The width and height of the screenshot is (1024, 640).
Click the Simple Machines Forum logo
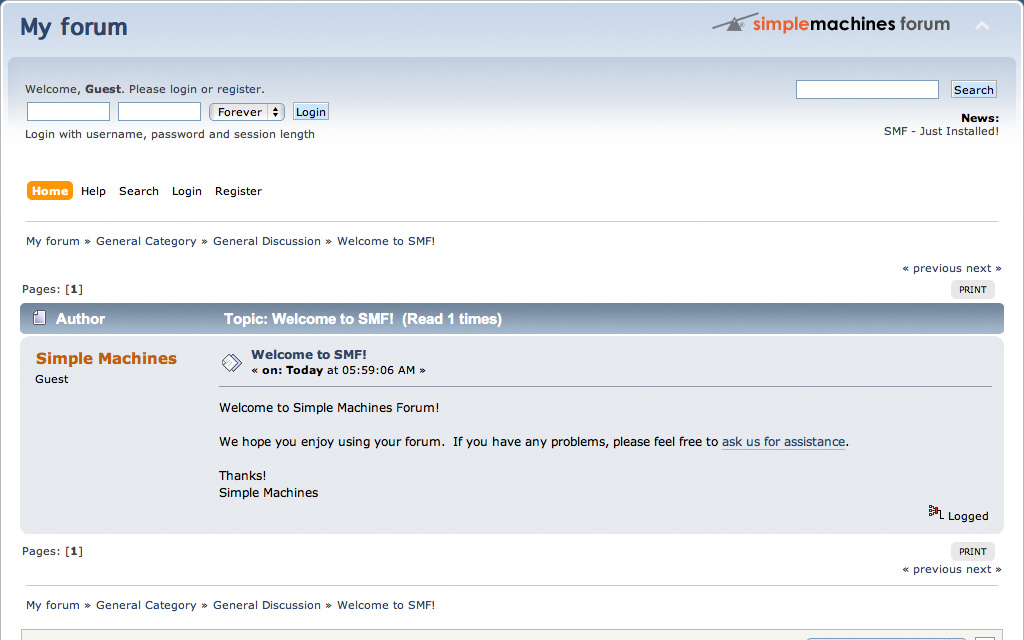[831, 23]
